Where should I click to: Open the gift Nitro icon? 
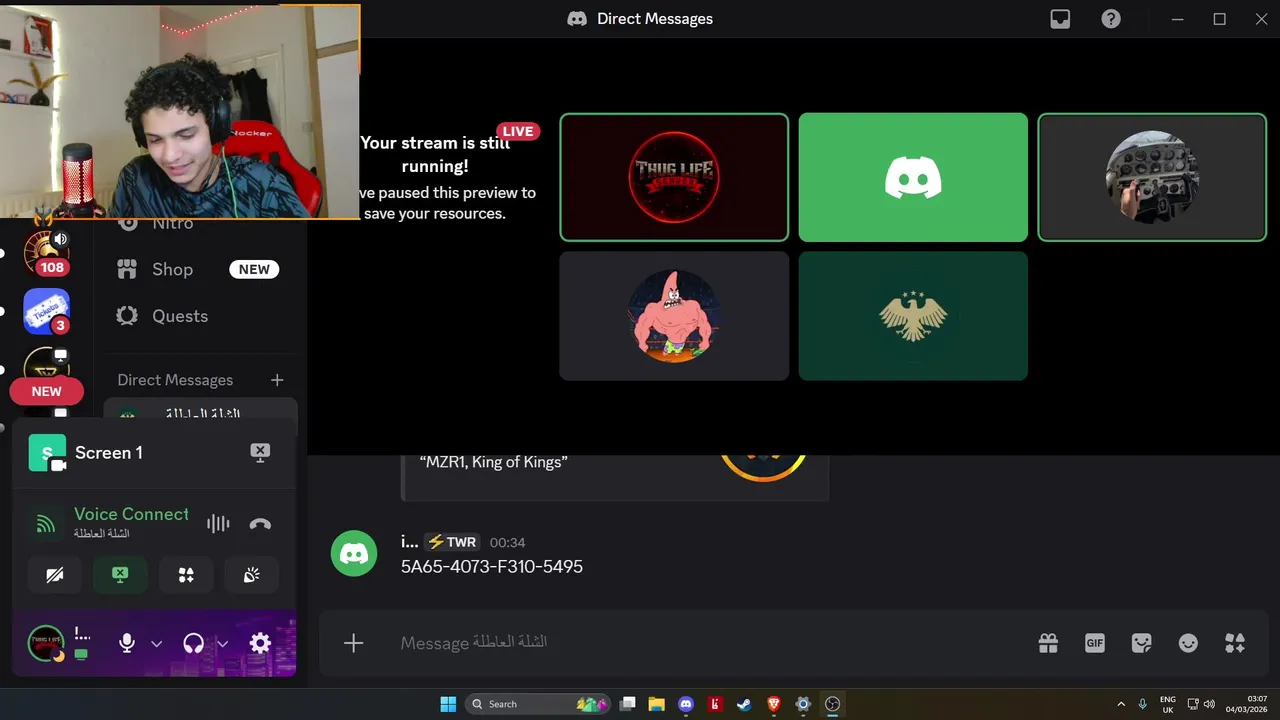pos(1048,643)
